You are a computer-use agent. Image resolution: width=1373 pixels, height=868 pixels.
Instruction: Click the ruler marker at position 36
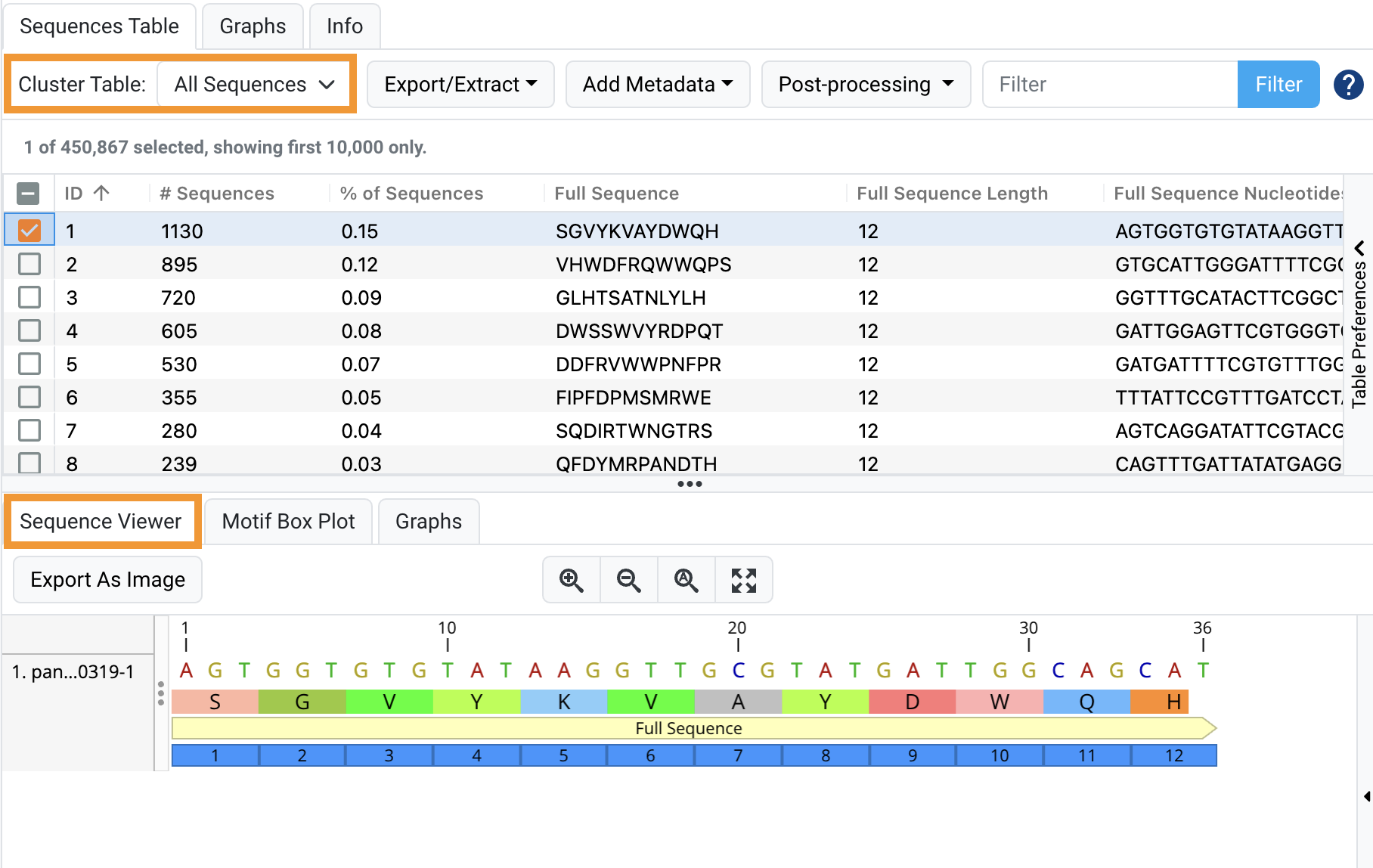tap(1202, 635)
